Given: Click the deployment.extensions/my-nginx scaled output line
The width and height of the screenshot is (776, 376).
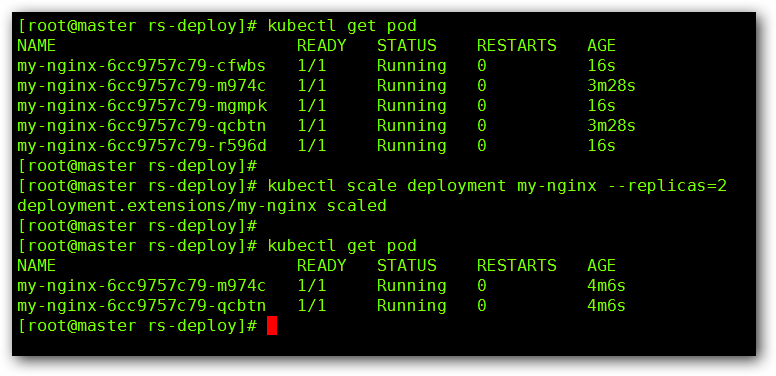Looking at the screenshot, I should [x=201, y=206].
